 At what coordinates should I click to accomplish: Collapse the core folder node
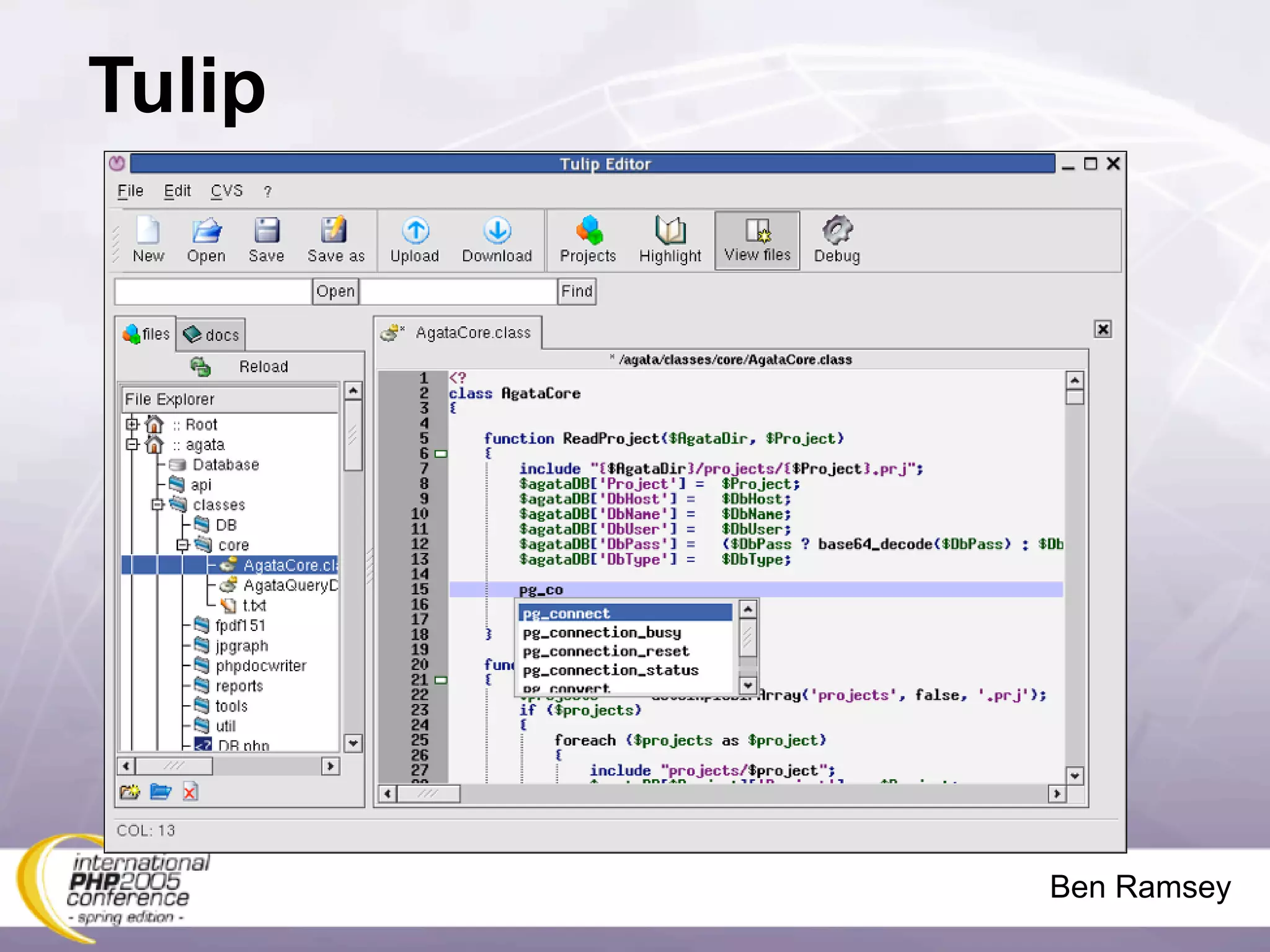pyautogui.click(x=182, y=545)
